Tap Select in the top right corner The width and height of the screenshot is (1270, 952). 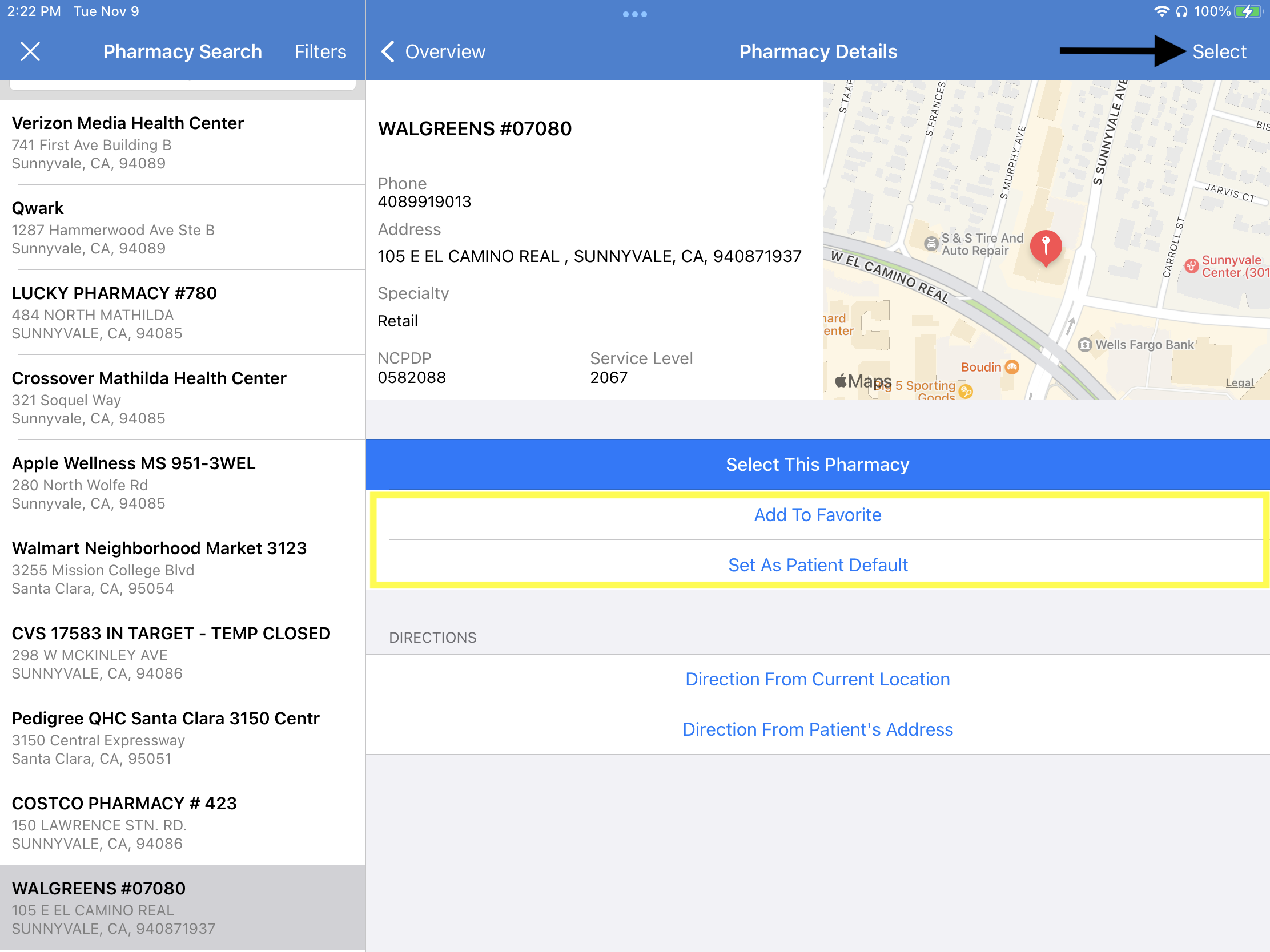[1219, 51]
